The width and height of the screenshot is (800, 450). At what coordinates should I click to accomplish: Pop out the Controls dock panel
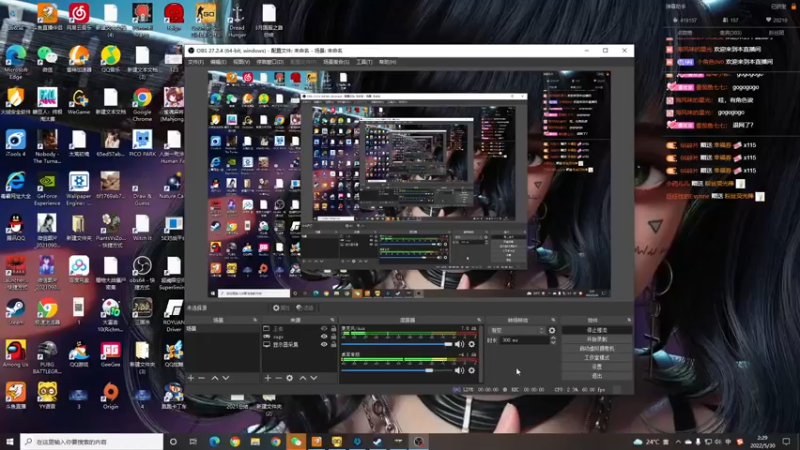tap(629, 320)
